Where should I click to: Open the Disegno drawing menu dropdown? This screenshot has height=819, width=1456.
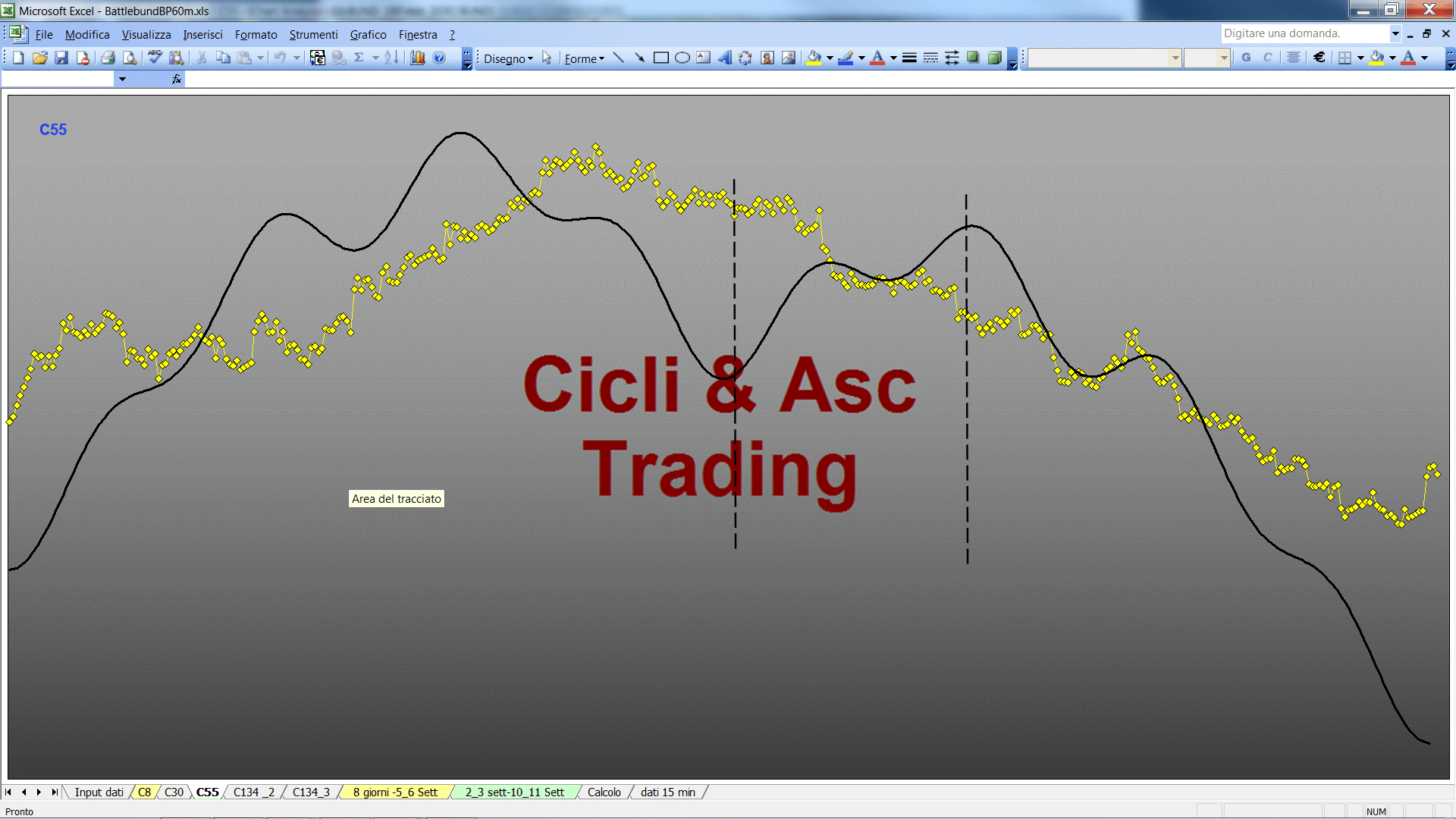pyautogui.click(x=508, y=58)
